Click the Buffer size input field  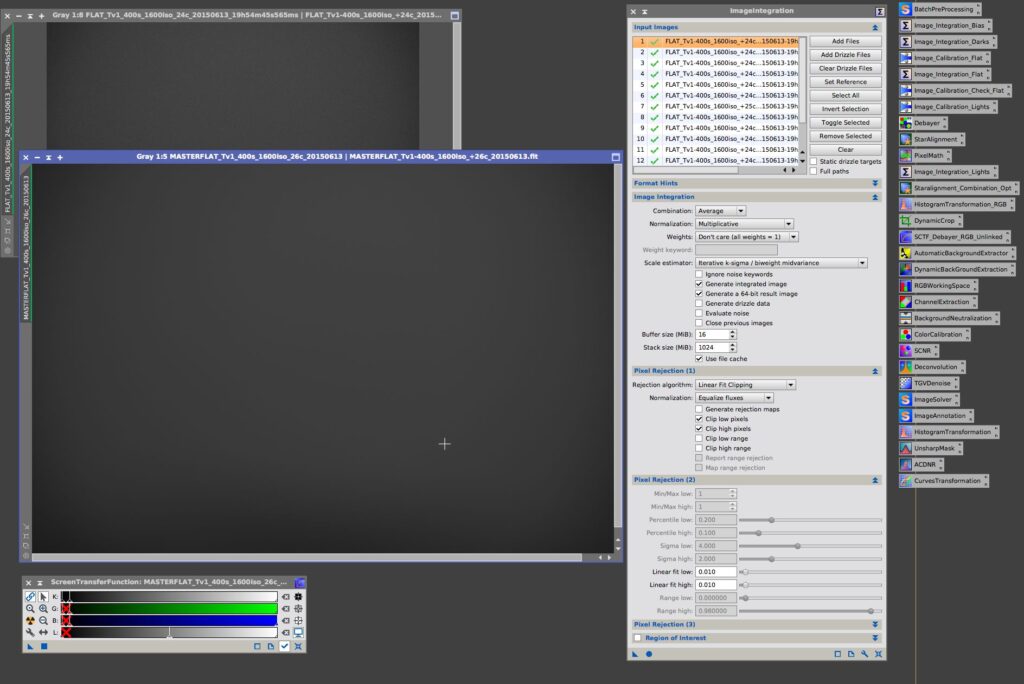712,334
